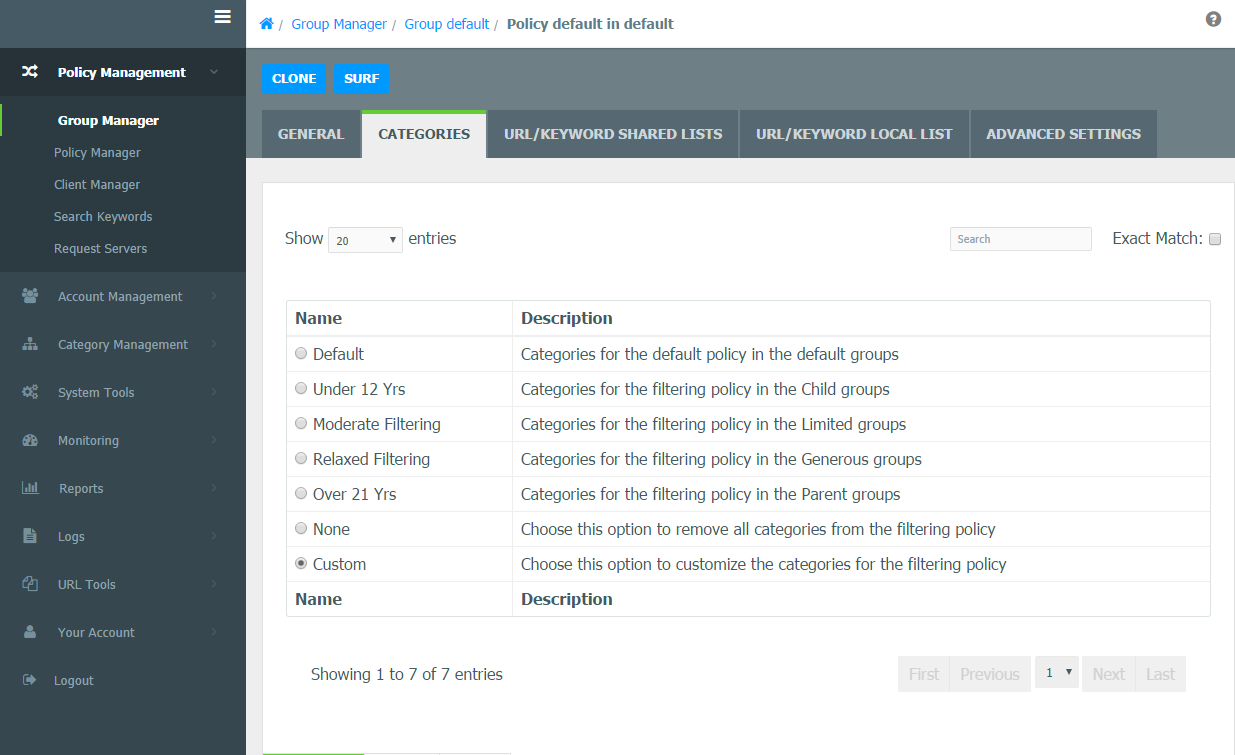1235x755 pixels.
Task: Select the Under 12 Yrs radio button
Action: click(301, 389)
